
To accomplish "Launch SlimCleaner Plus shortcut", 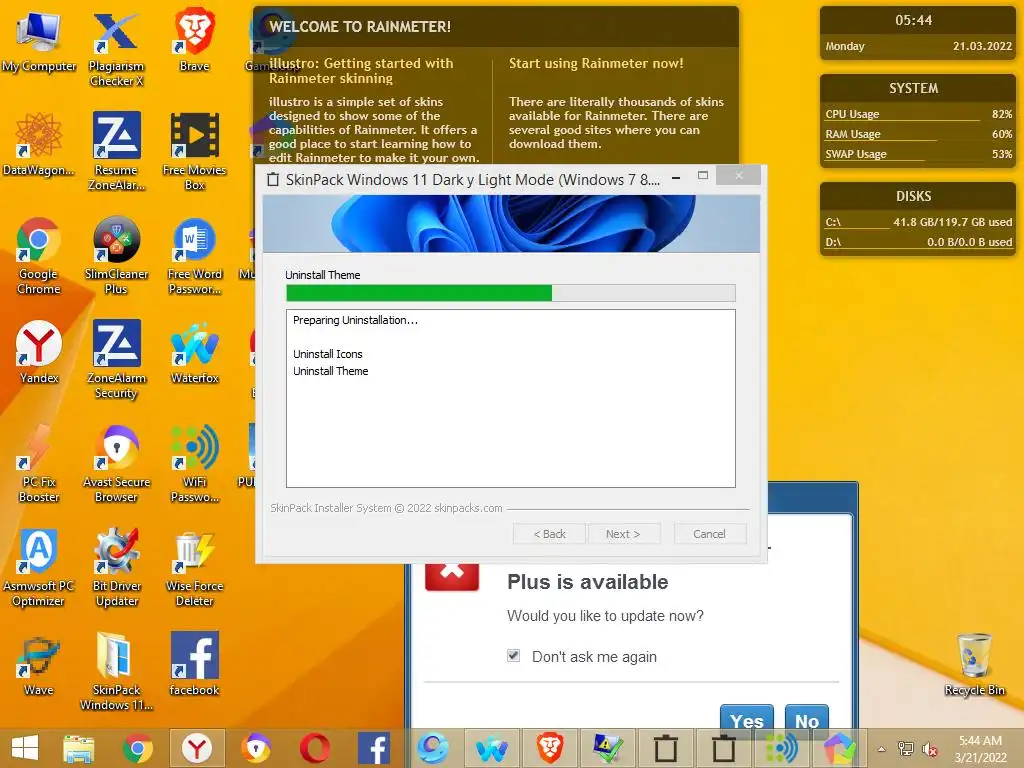I will (x=116, y=256).
